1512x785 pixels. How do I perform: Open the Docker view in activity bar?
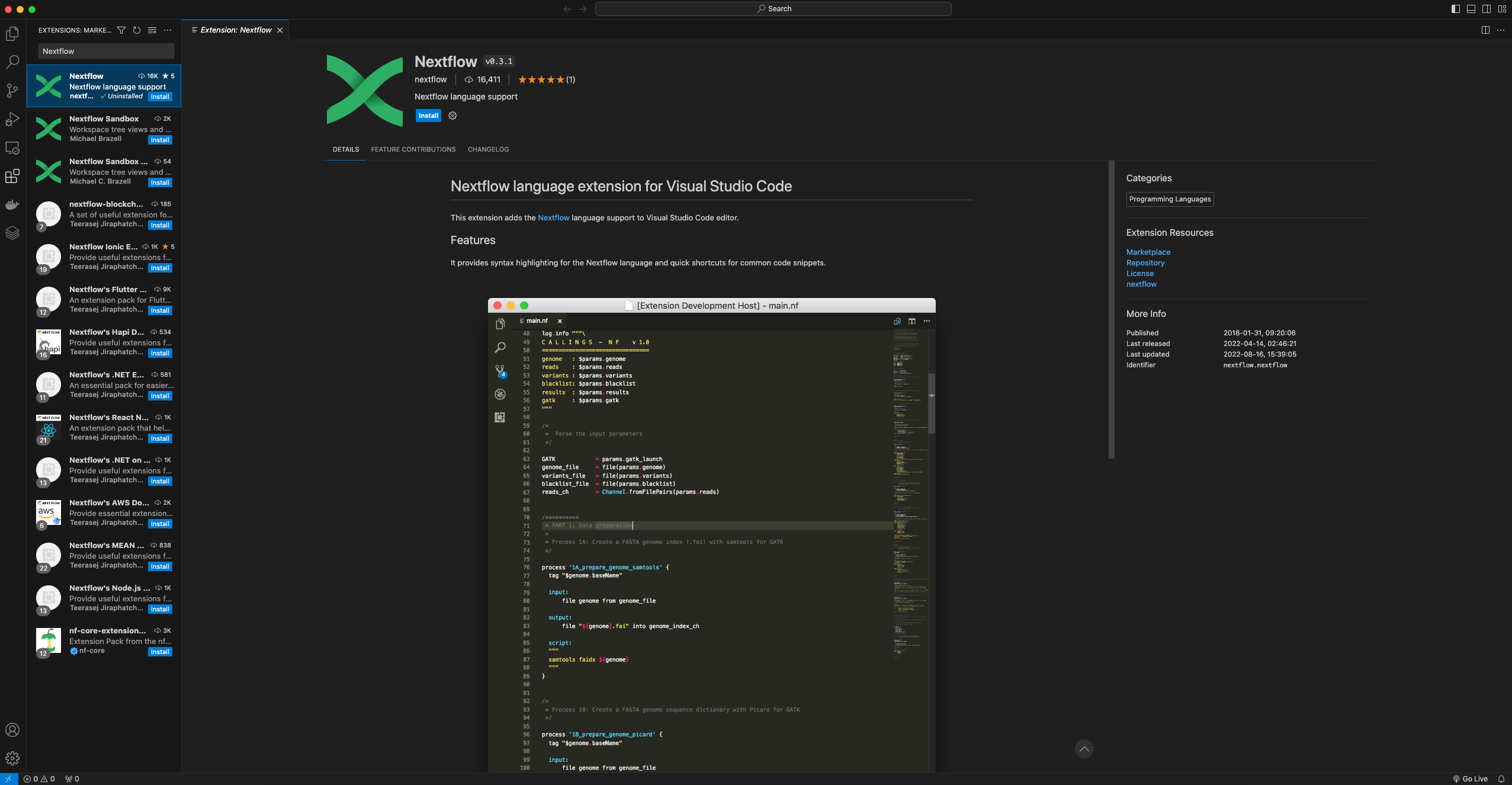coord(12,204)
